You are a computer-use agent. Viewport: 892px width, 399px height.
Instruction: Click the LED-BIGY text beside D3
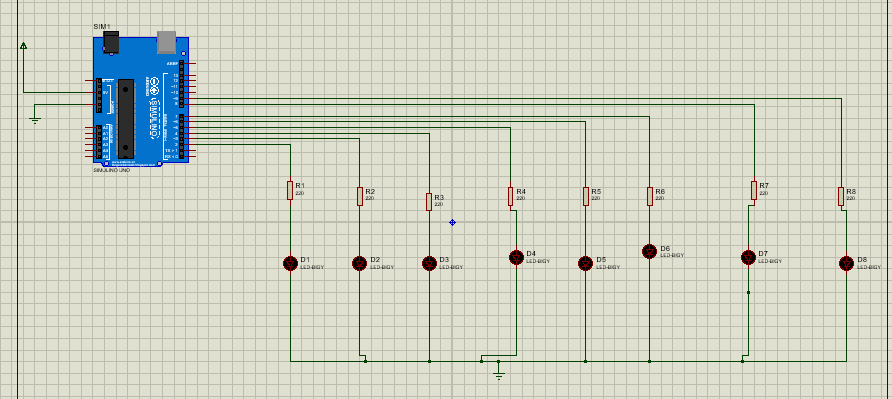click(451, 267)
